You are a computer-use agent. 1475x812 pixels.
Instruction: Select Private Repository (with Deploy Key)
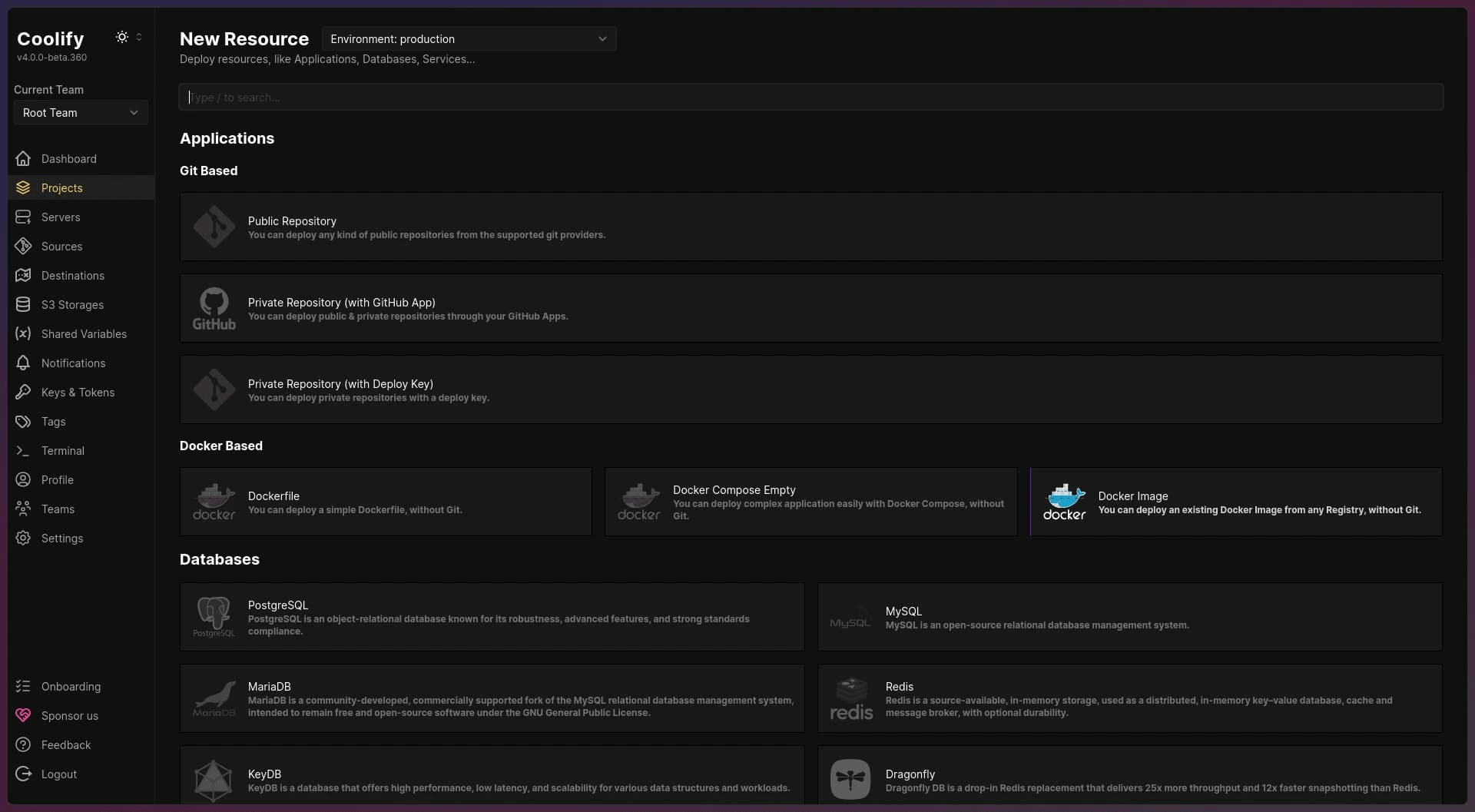pos(810,389)
